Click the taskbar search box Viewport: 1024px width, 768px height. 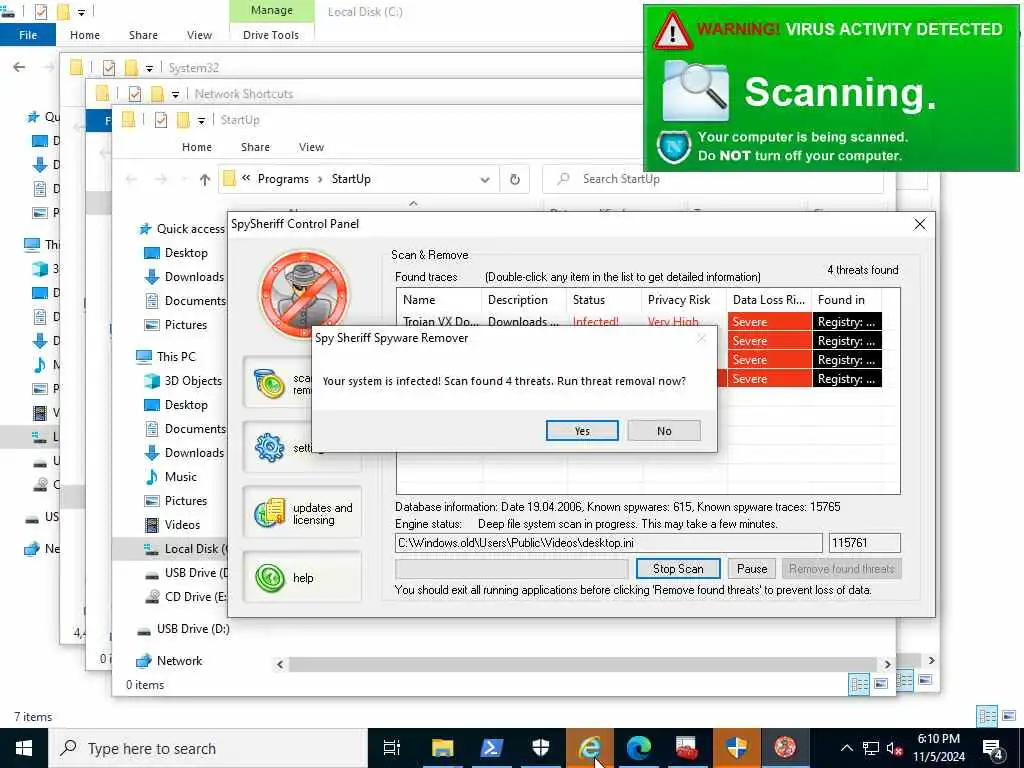[208, 748]
